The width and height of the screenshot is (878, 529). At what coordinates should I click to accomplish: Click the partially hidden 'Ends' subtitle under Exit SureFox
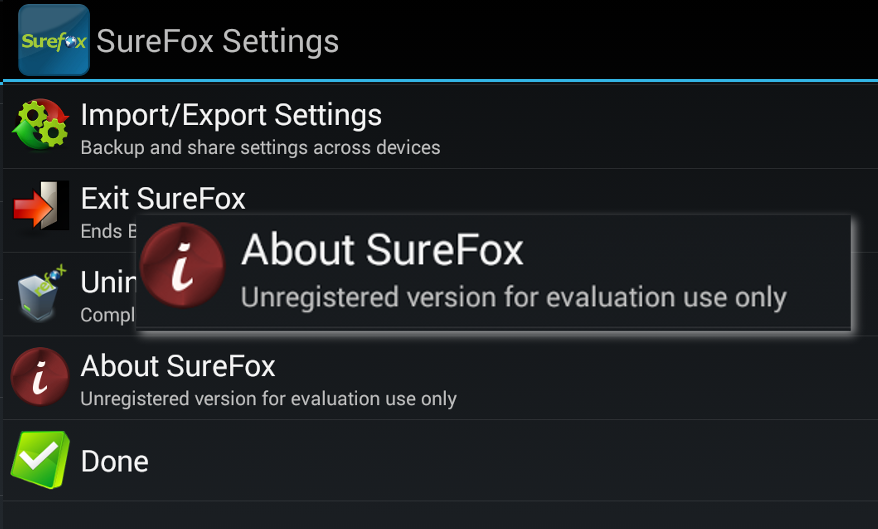109,231
